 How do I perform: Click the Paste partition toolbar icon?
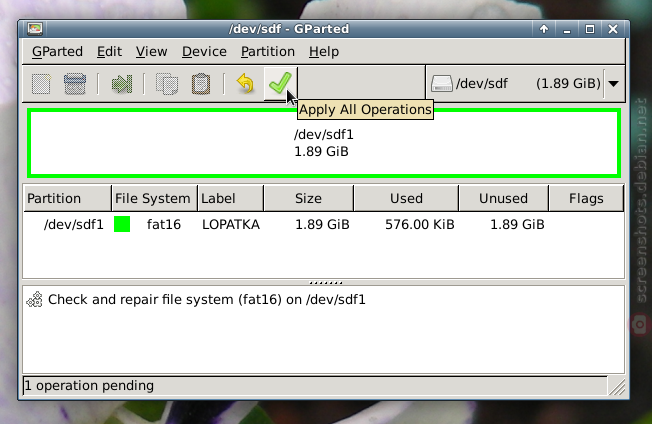201,84
